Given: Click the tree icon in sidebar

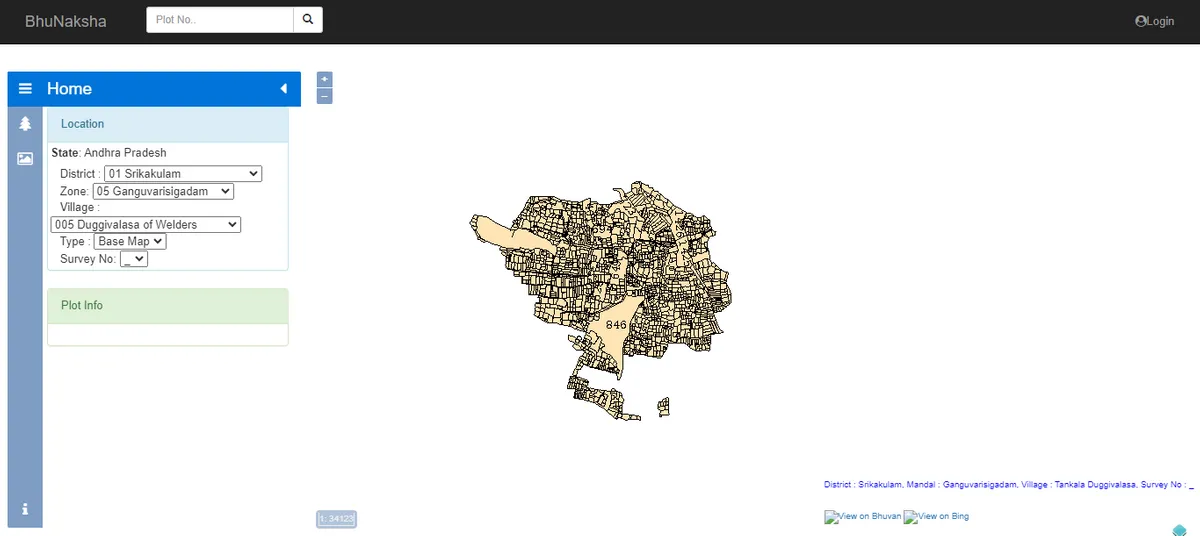Looking at the screenshot, I should [25, 124].
